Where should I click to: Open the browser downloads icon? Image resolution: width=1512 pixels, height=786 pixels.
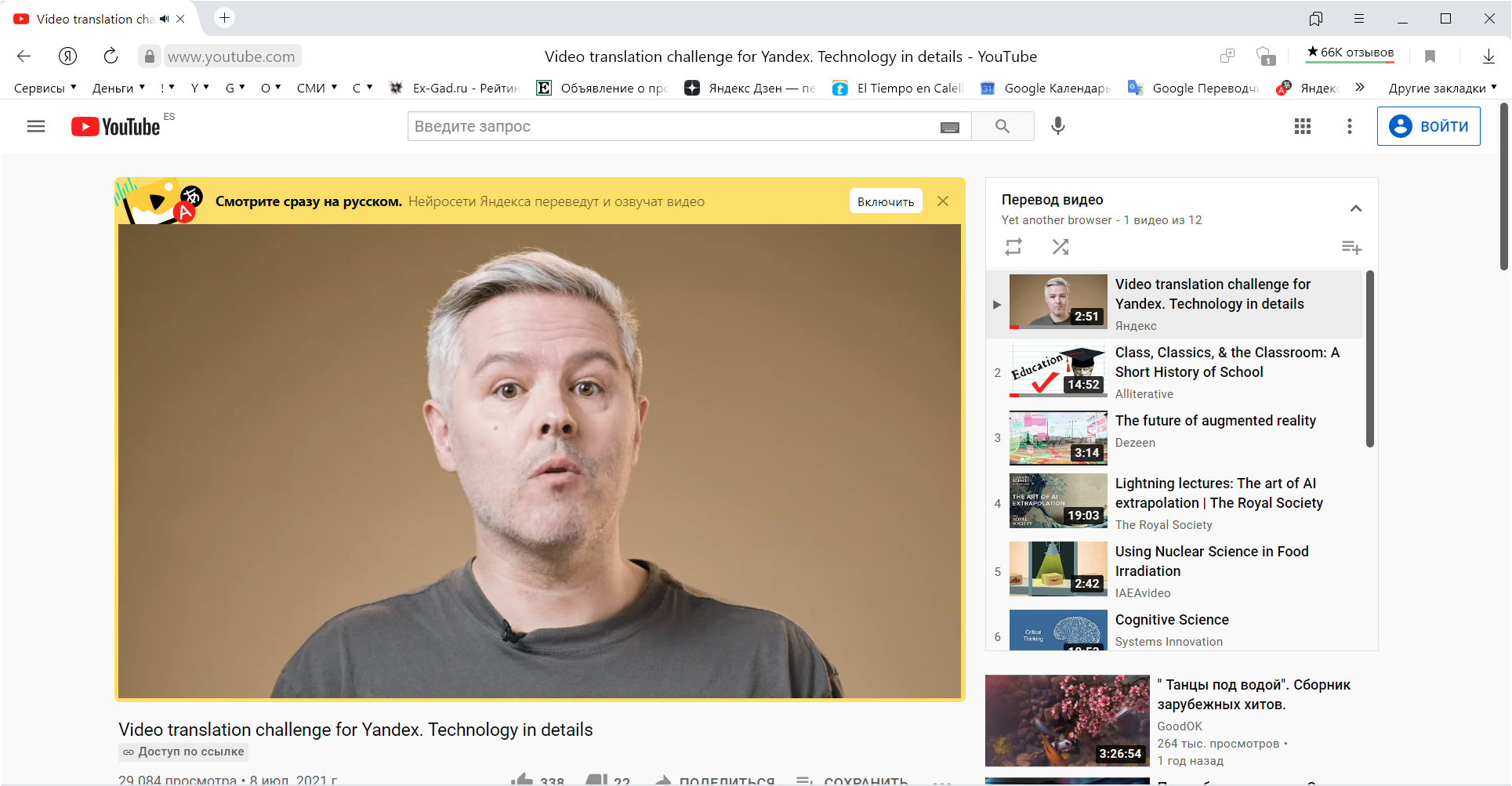pos(1488,56)
